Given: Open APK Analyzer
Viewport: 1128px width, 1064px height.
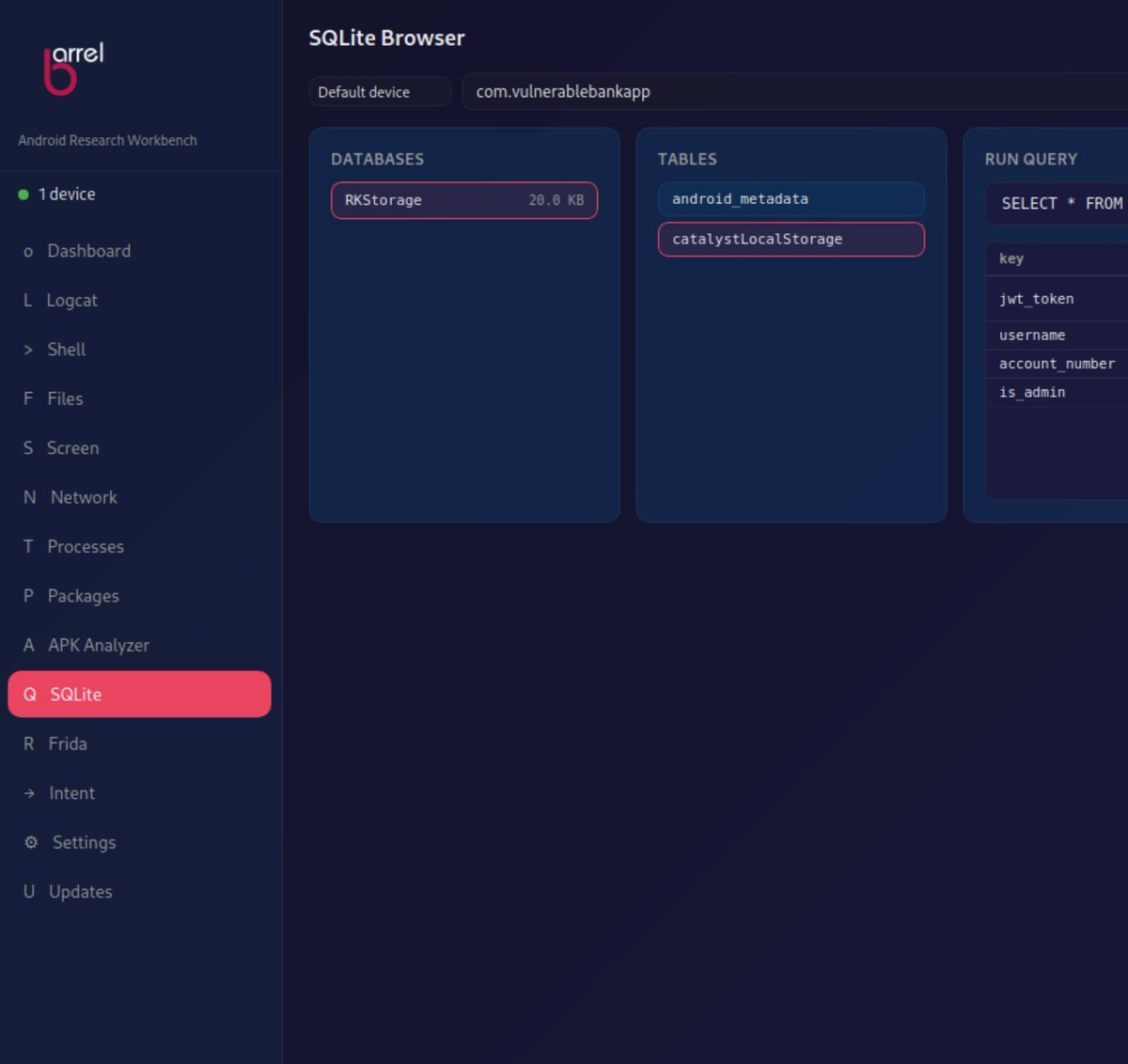Looking at the screenshot, I should tap(139, 645).
